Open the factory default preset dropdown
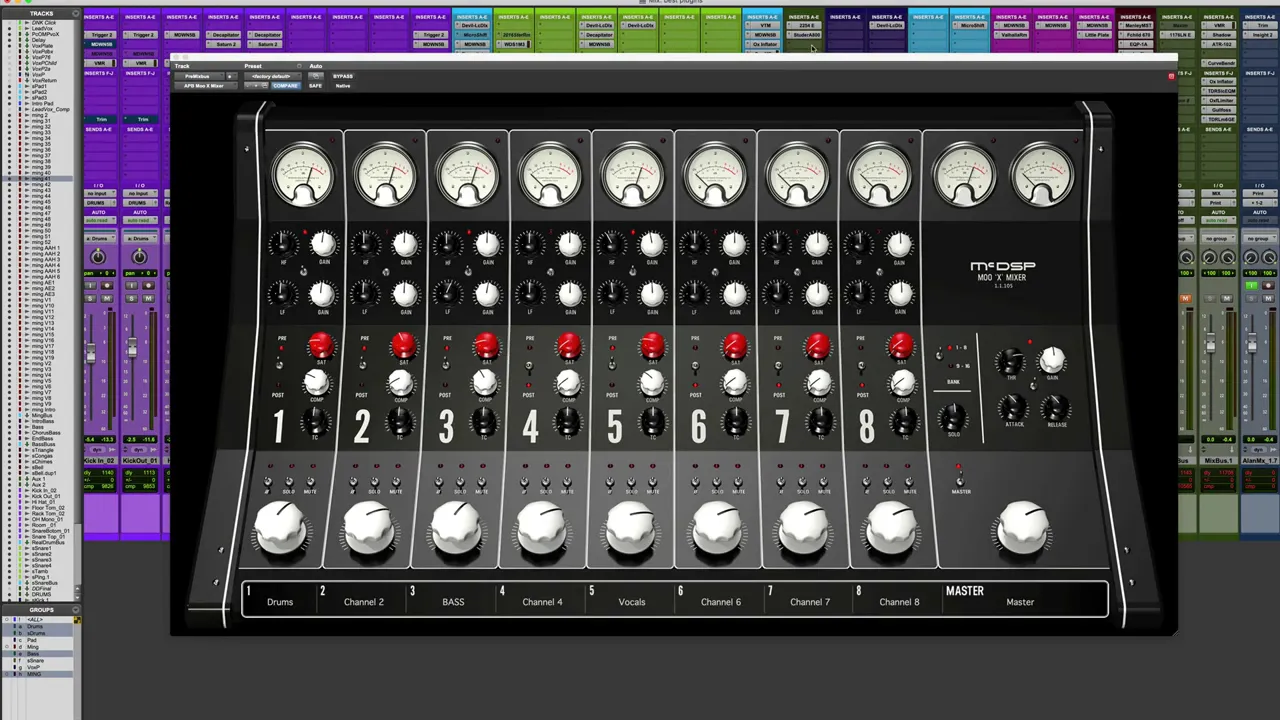 point(271,76)
